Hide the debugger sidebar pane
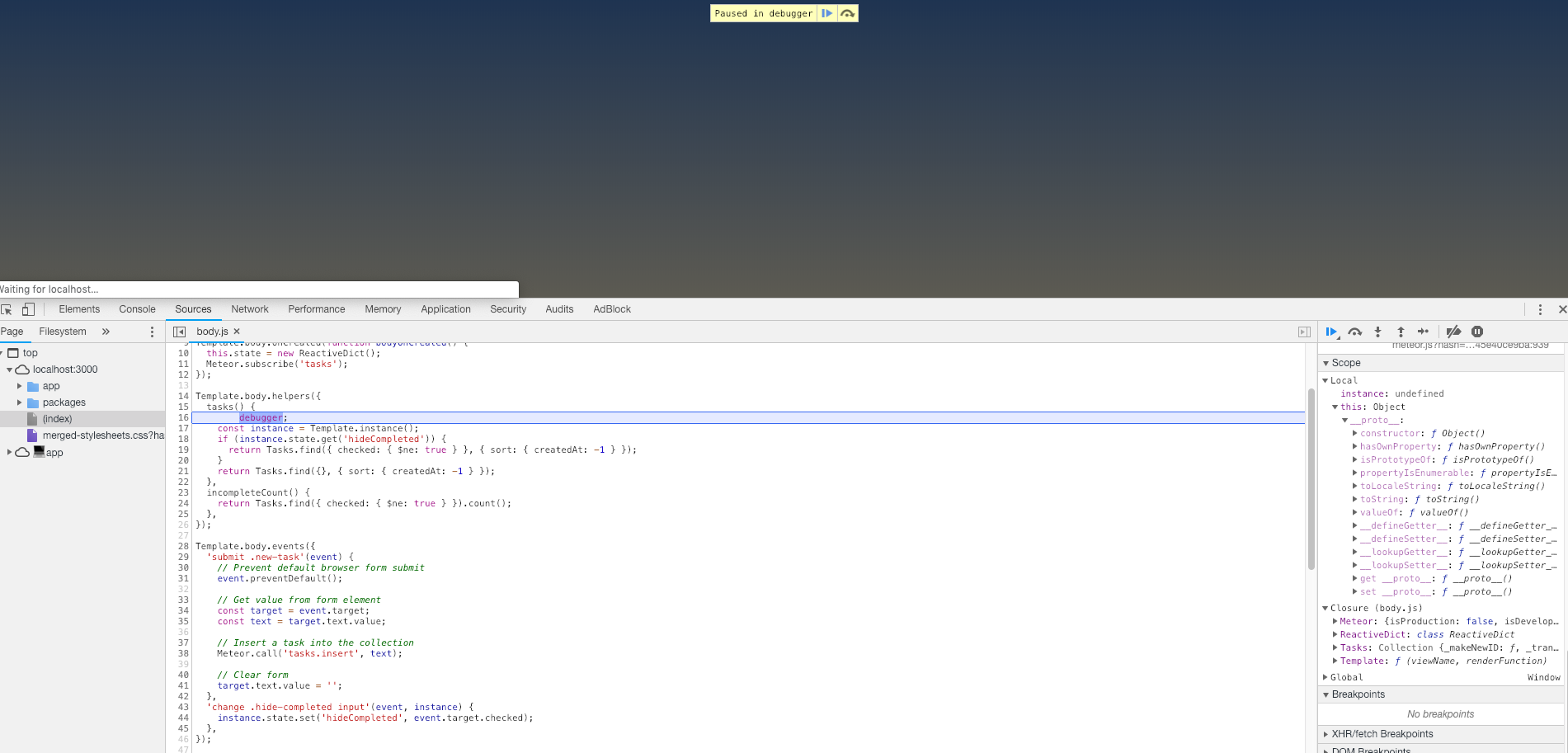The width and height of the screenshot is (1568, 753). [x=1304, y=332]
